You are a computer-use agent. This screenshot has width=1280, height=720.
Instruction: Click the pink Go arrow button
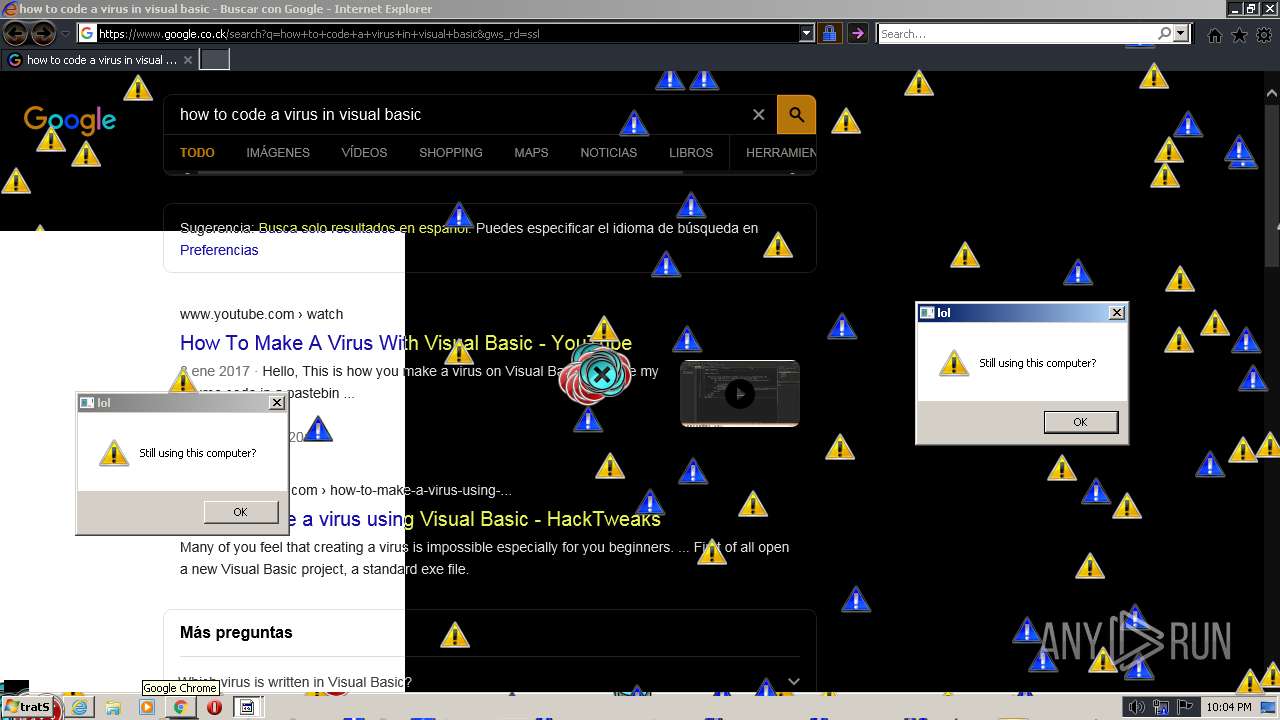(857, 33)
